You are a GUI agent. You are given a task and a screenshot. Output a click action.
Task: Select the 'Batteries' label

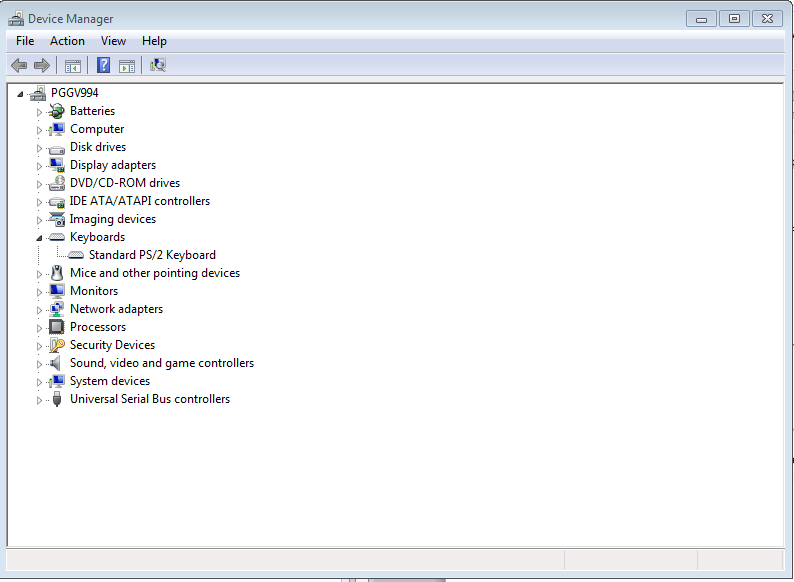click(x=92, y=111)
